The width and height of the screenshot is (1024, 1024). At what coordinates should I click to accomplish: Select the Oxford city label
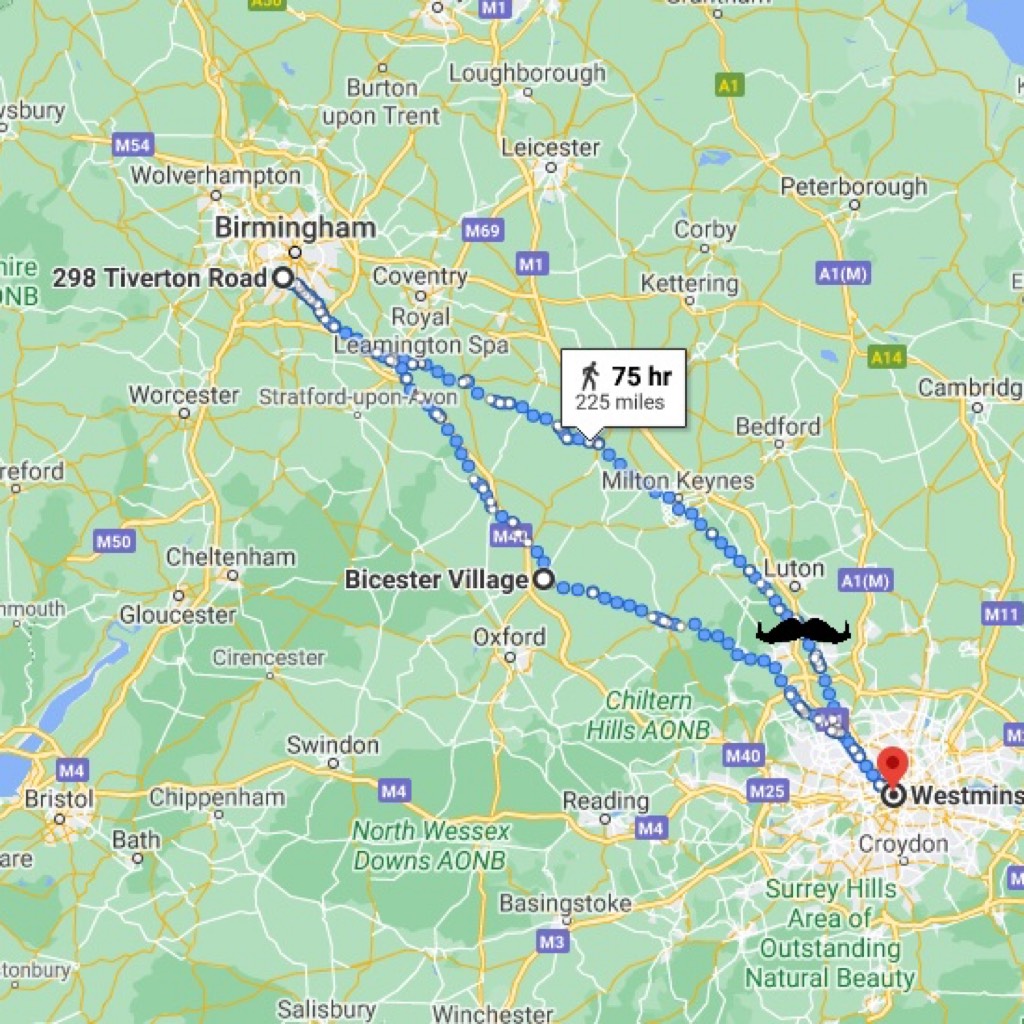[509, 637]
